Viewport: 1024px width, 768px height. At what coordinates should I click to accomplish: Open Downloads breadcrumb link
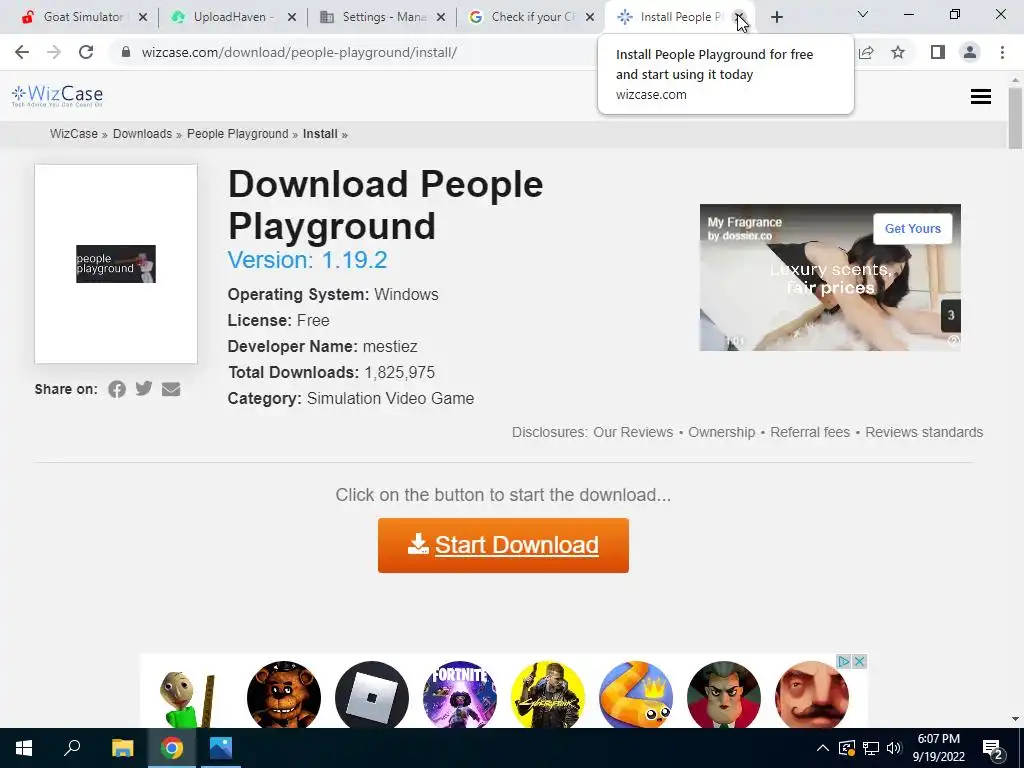click(x=142, y=134)
